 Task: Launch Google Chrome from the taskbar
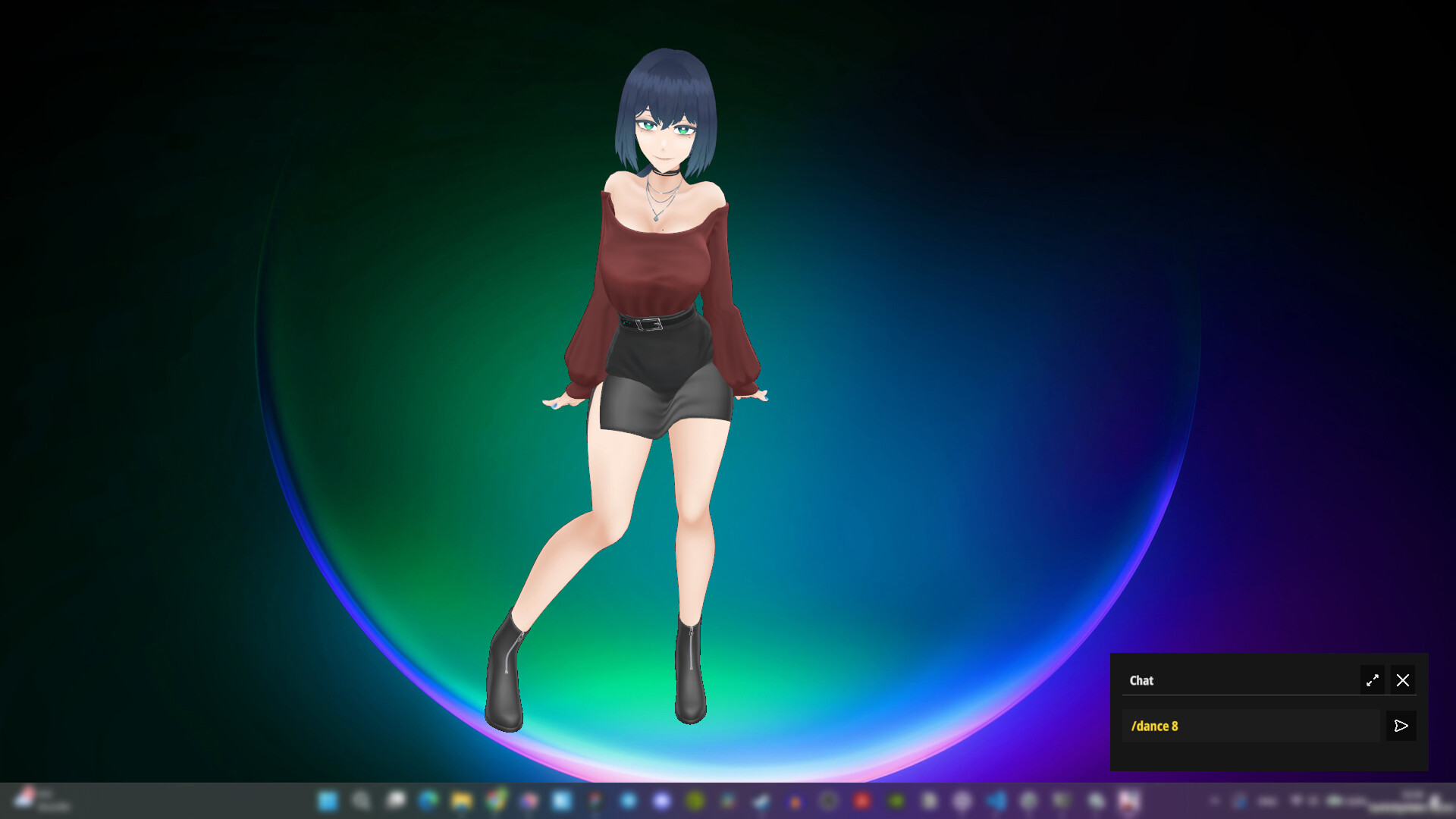click(495, 802)
